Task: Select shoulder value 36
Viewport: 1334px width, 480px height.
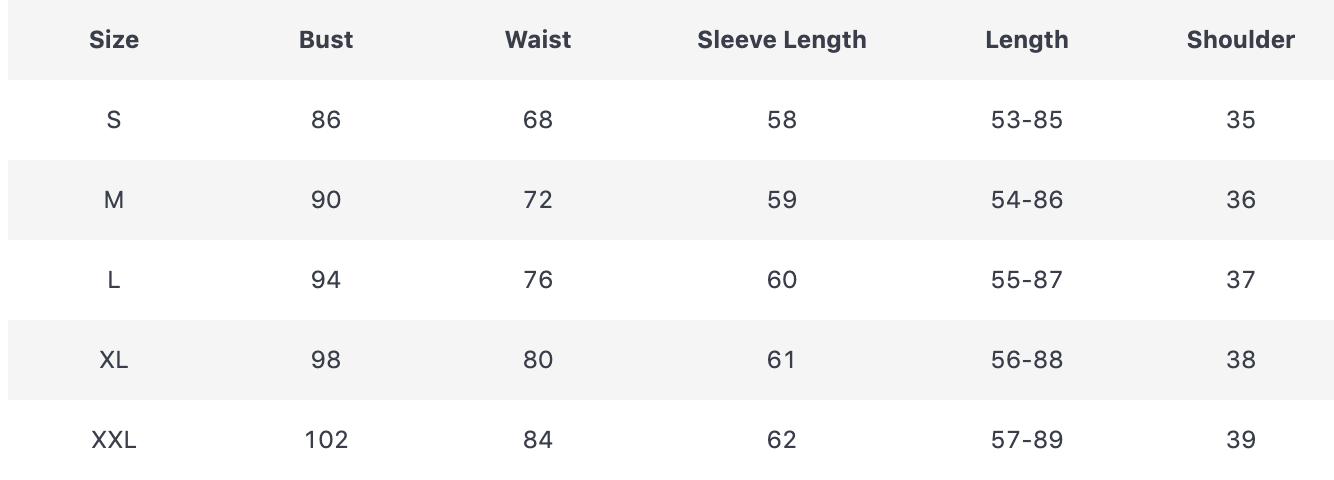Action: 1241,200
